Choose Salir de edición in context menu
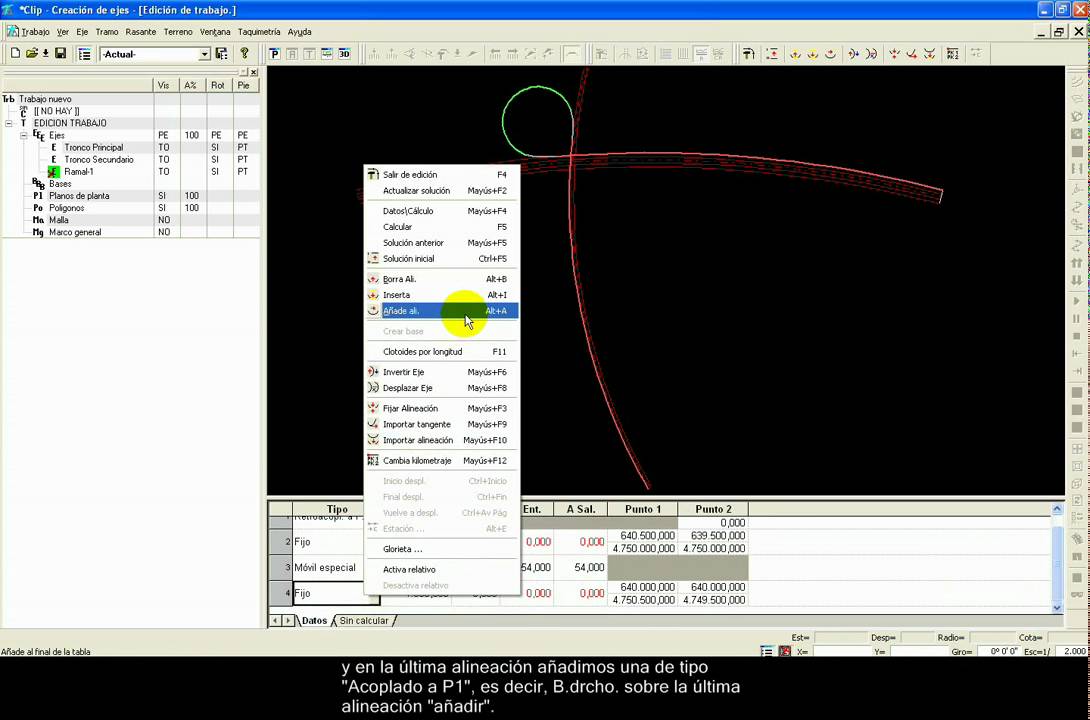 point(441,174)
